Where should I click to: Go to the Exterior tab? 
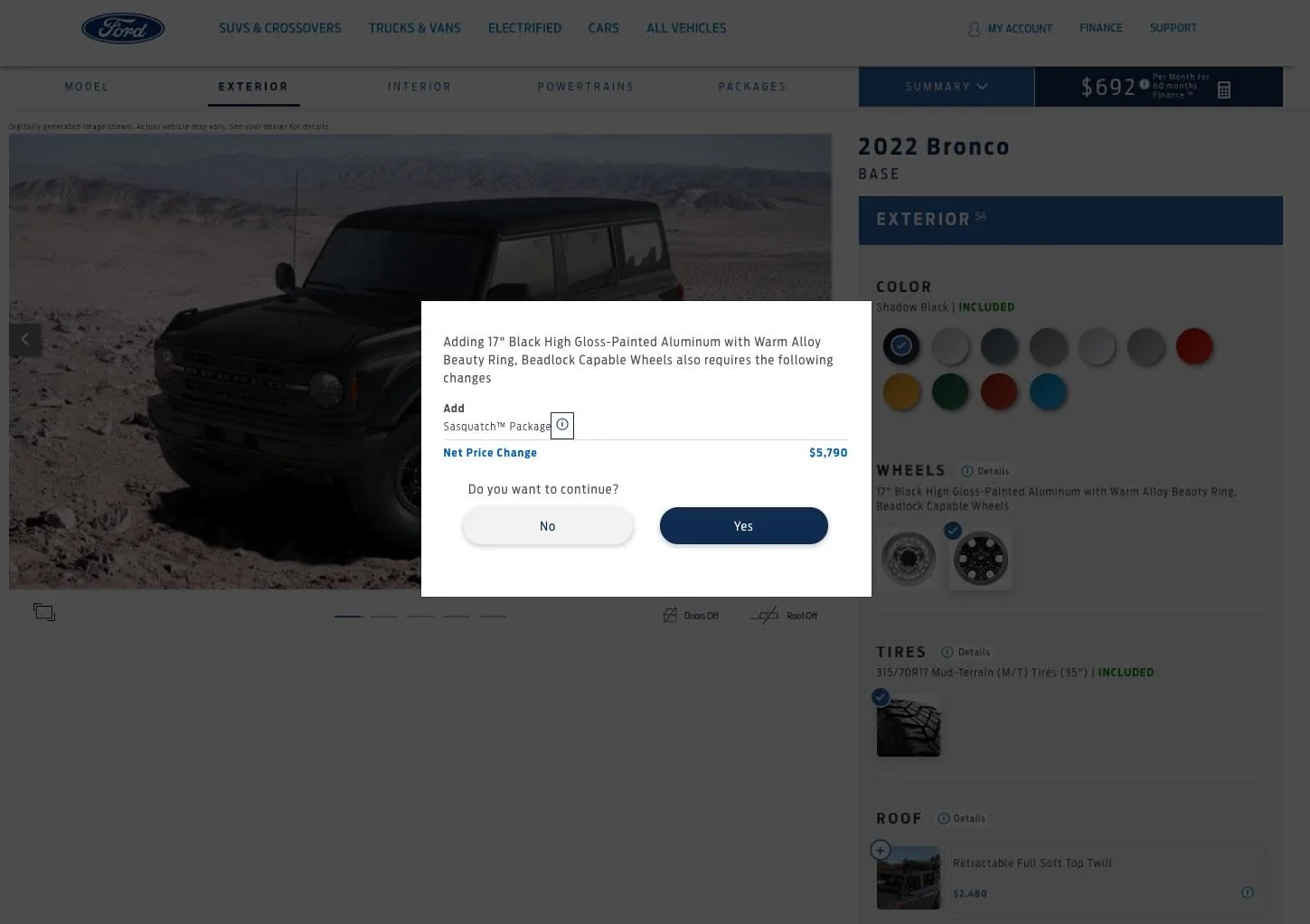pos(253,87)
